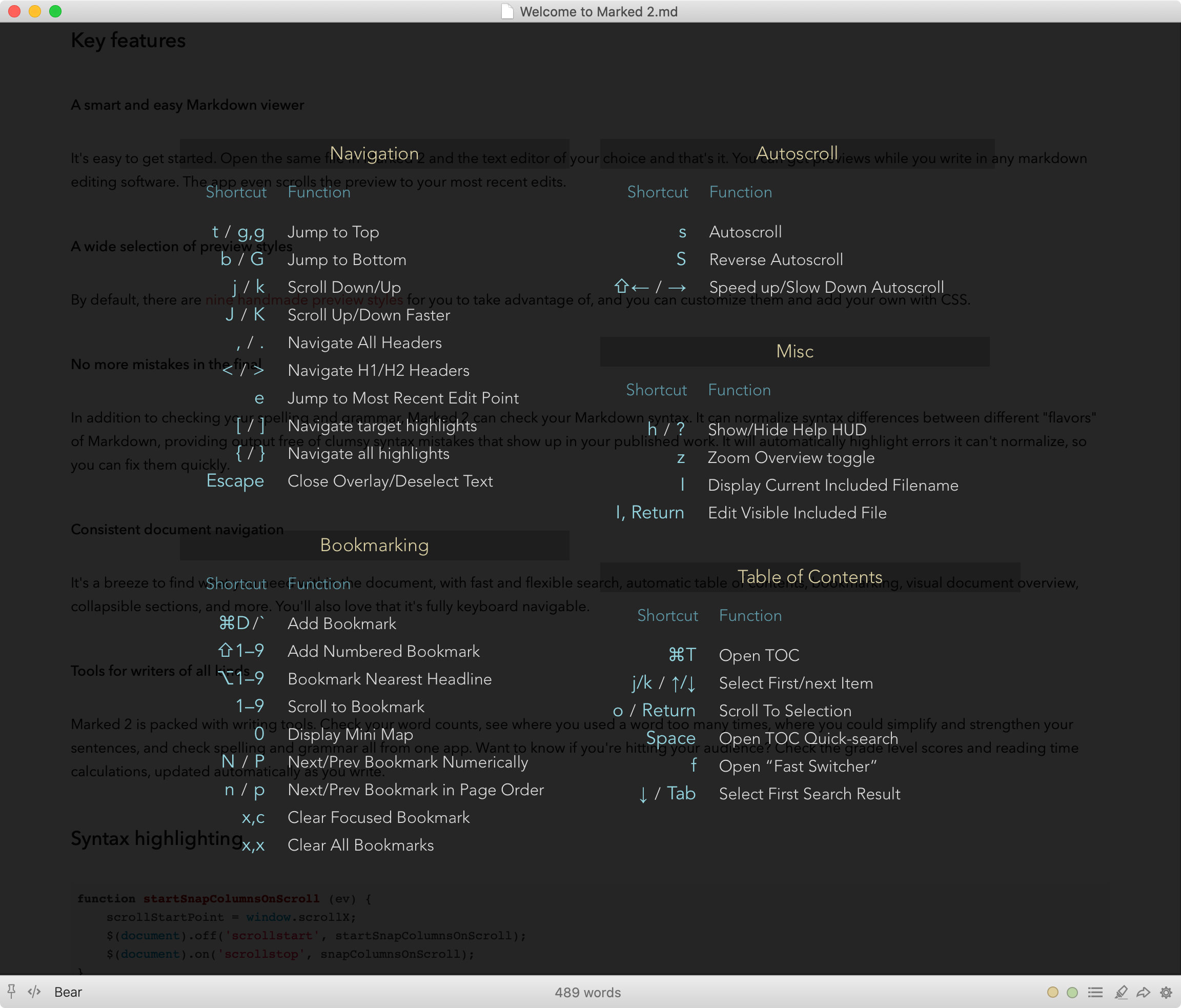Click 'Select First/next Item' entry
The width and height of the screenshot is (1181, 1008).
[796, 683]
